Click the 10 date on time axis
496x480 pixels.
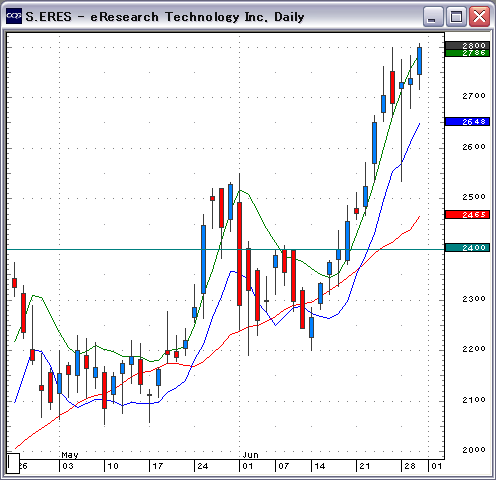113,466
